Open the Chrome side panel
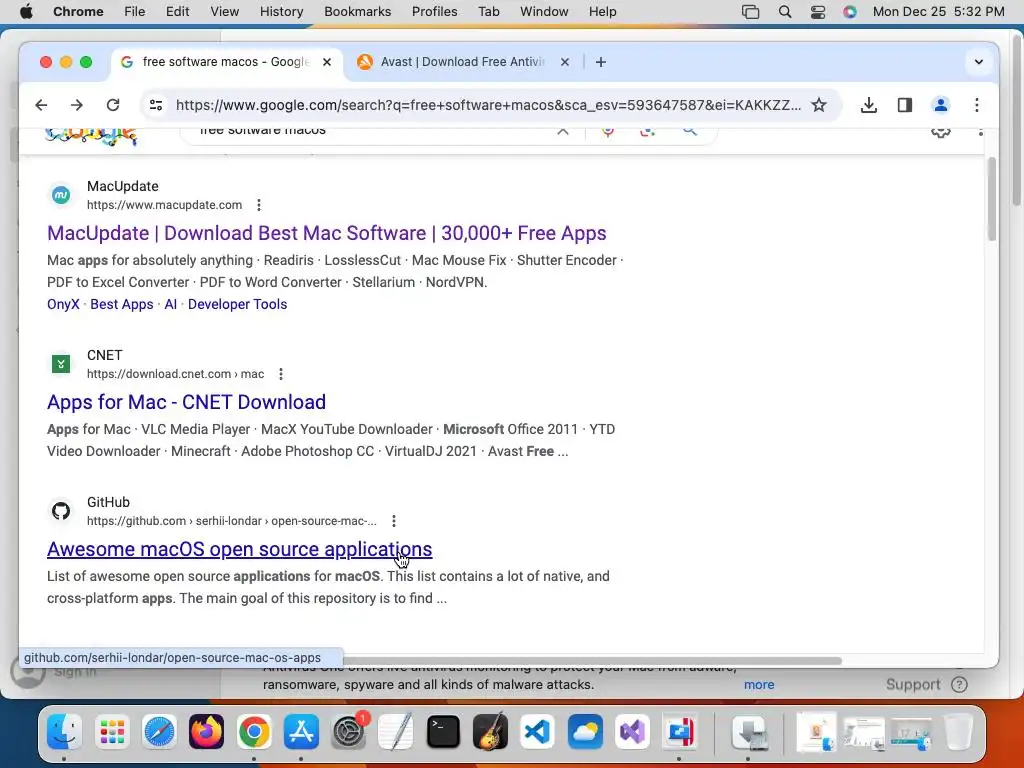1024x768 pixels. point(904,105)
